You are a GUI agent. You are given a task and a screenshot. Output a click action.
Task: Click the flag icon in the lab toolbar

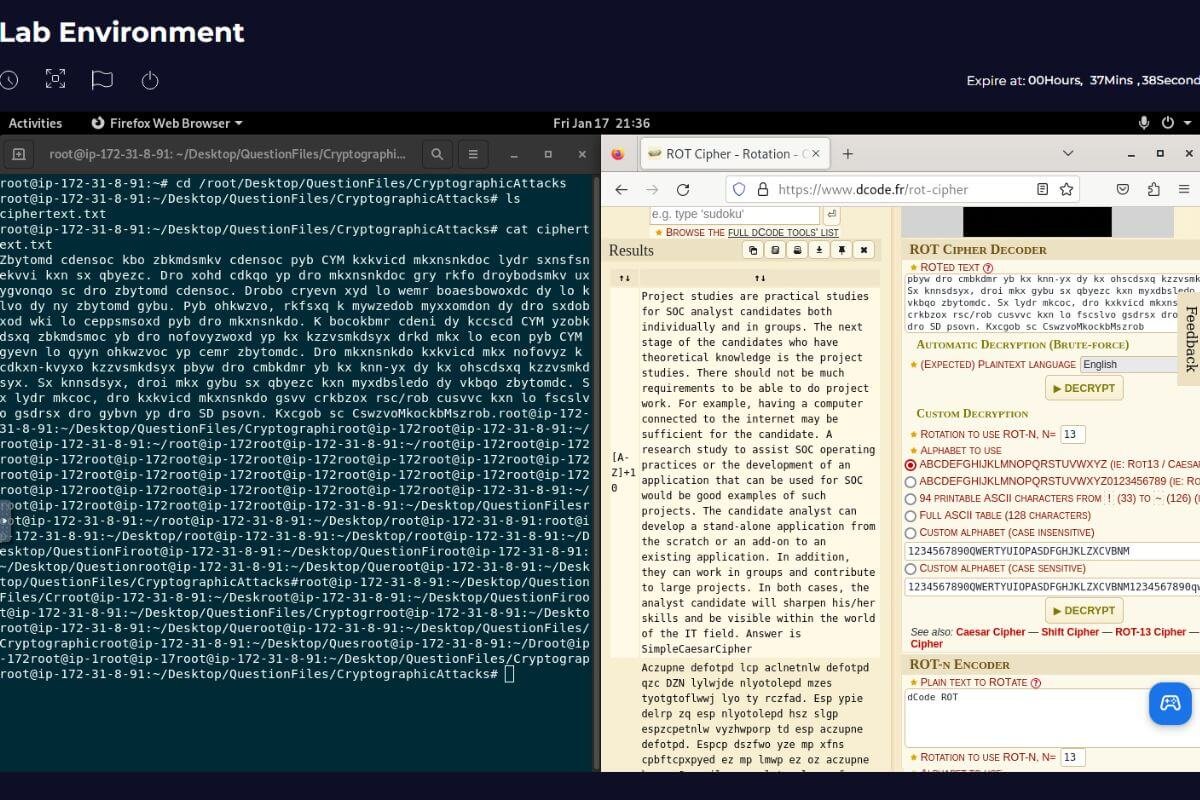(x=102, y=79)
